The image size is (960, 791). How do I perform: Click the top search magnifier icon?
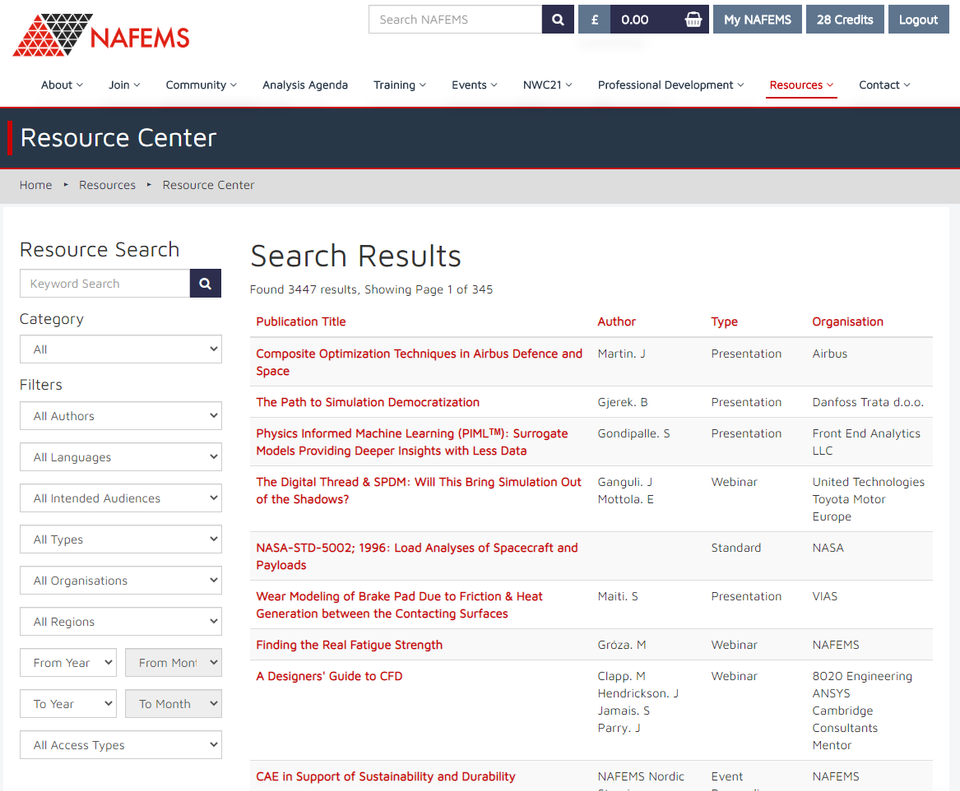pyautogui.click(x=558, y=19)
